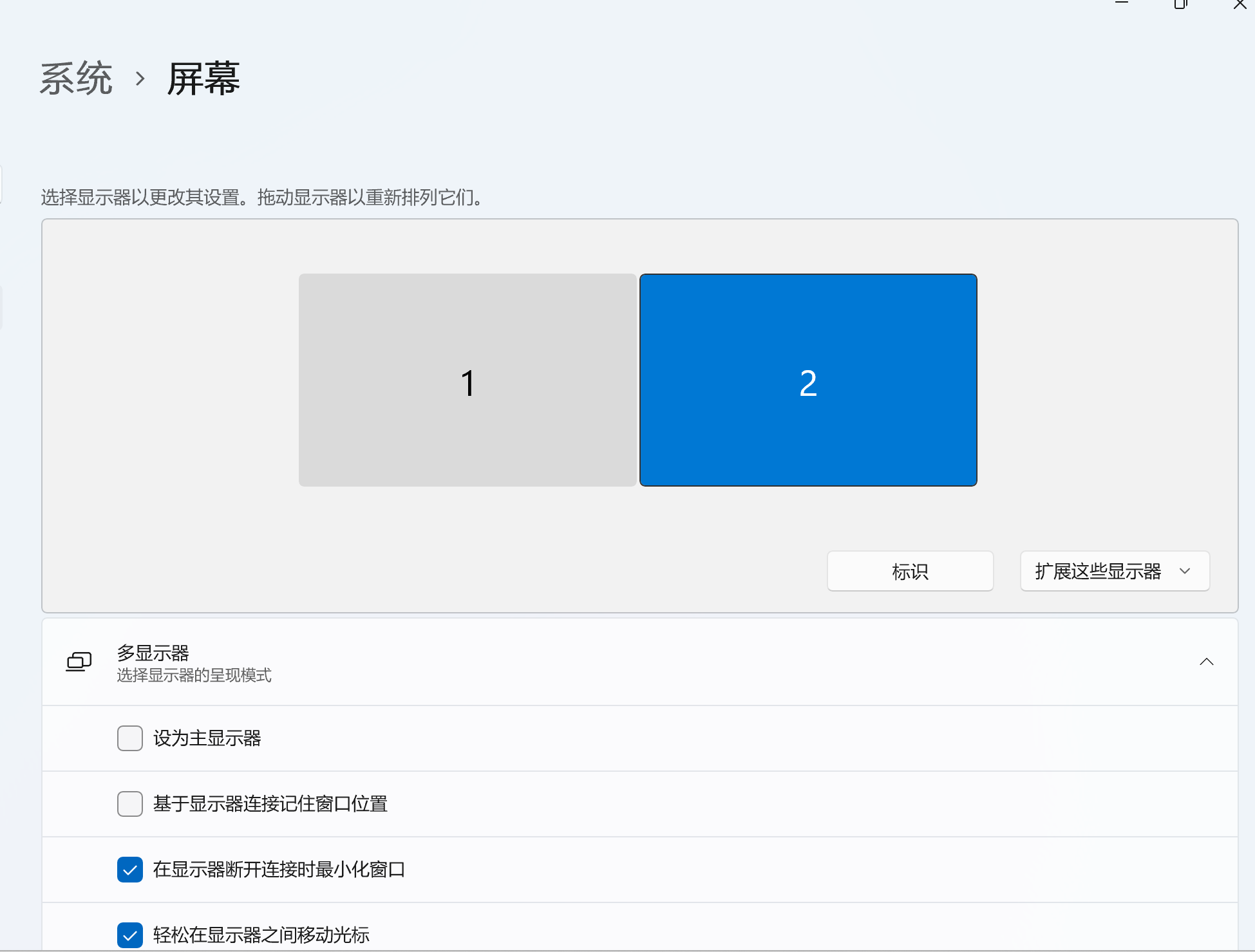The image size is (1255, 952).
Task: Select display 1 in arrangement
Action: pyautogui.click(x=467, y=380)
